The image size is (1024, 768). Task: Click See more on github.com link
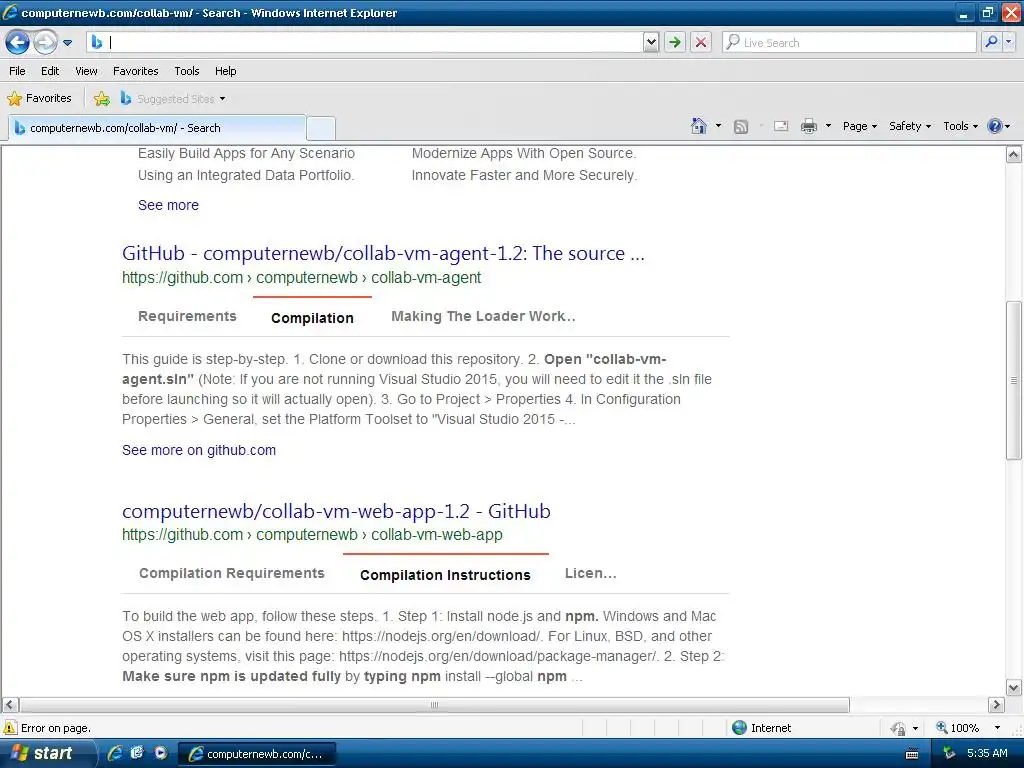click(x=199, y=450)
